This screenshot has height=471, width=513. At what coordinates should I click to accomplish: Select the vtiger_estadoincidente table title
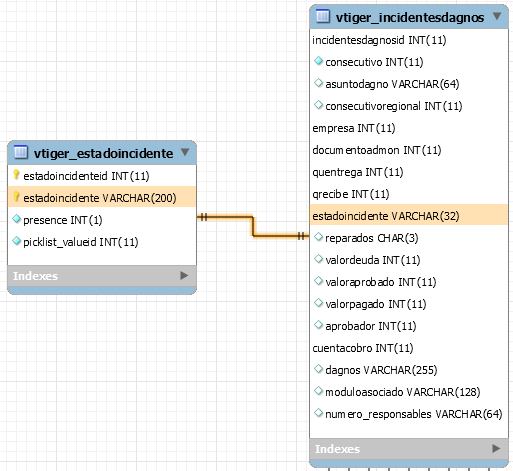(103, 153)
